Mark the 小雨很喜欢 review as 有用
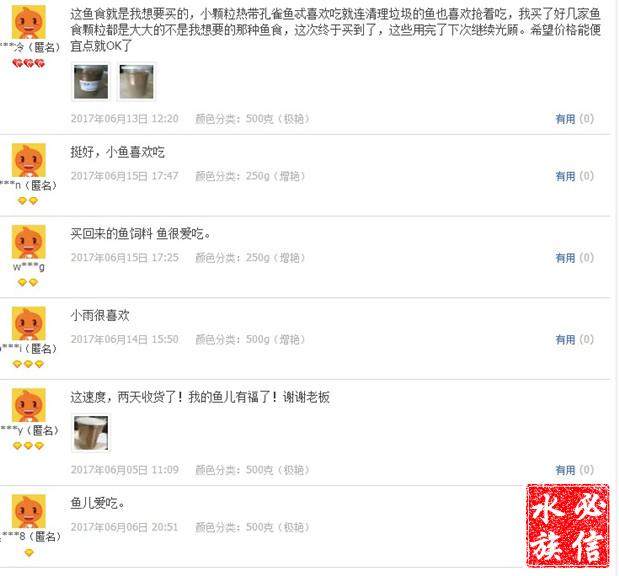This screenshot has width=619, height=576. (x=565, y=340)
